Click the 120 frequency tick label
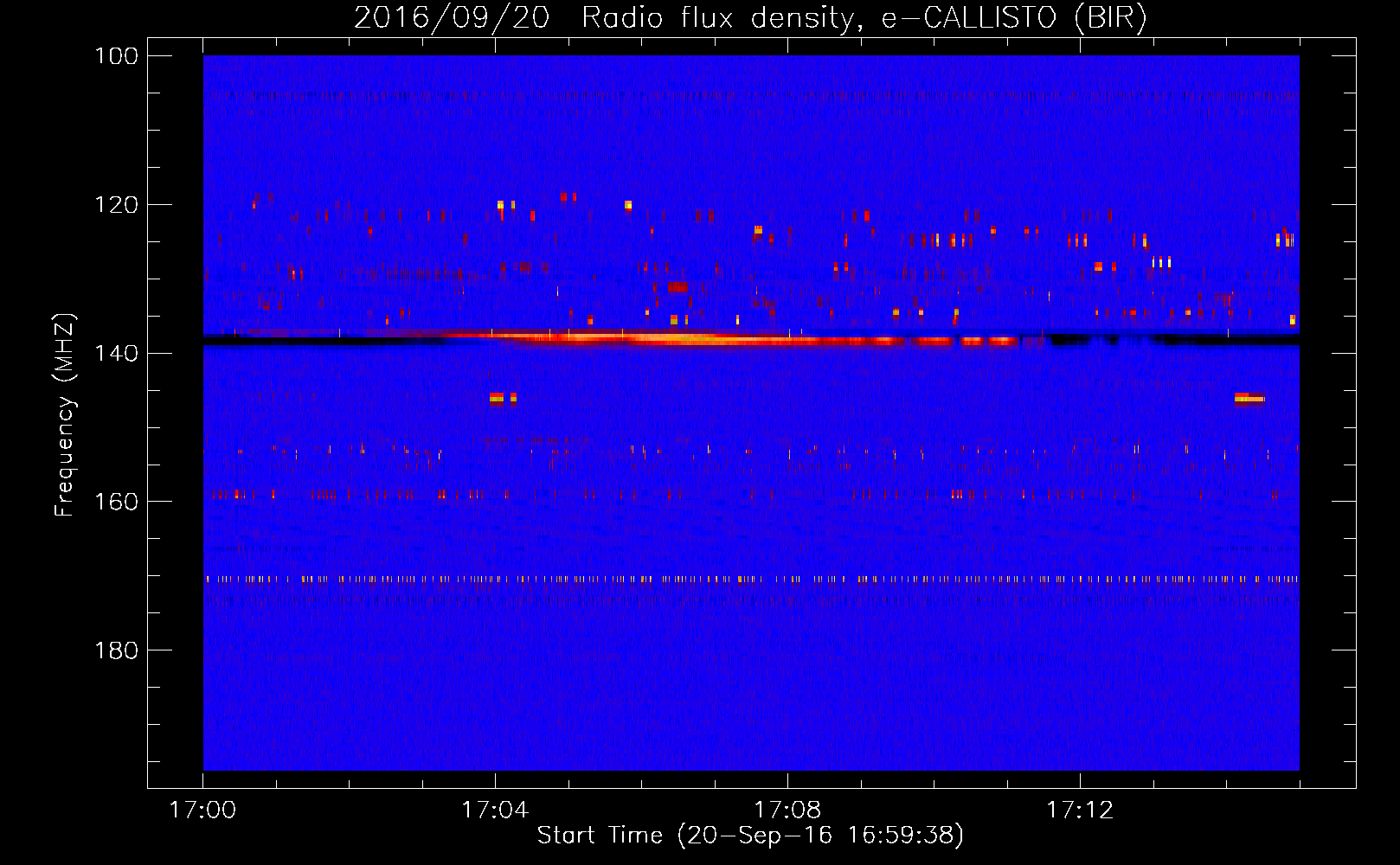Image resolution: width=1400 pixels, height=865 pixels. coord(117,205)
